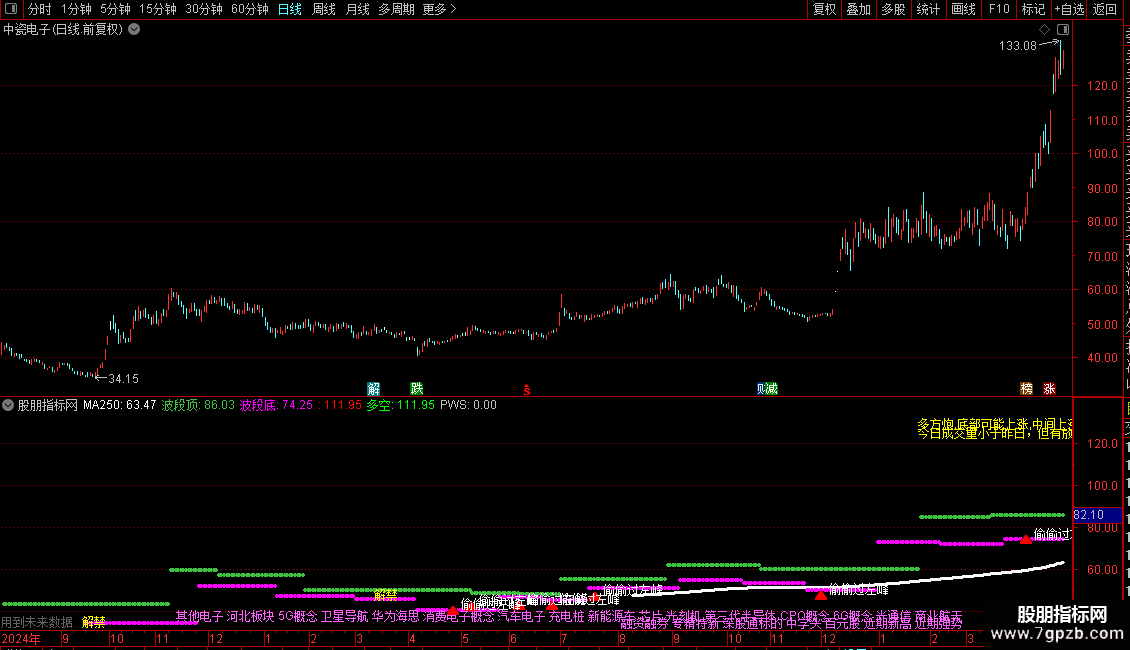The height and width of the screenshot is (650, 1130).
Task: Click the diamond icon above the chart
Action: [1044, 30]
